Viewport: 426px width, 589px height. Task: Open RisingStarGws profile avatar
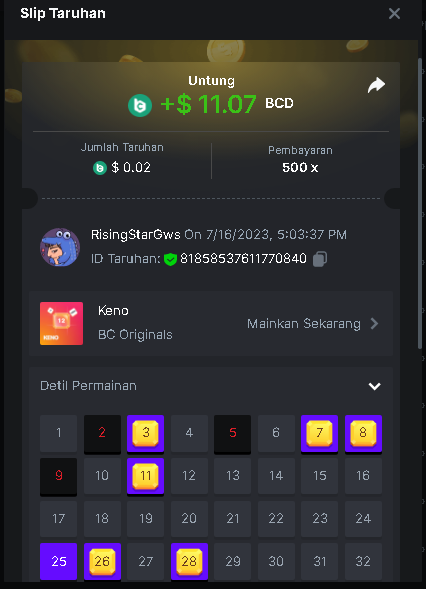[x=60, y=247]
